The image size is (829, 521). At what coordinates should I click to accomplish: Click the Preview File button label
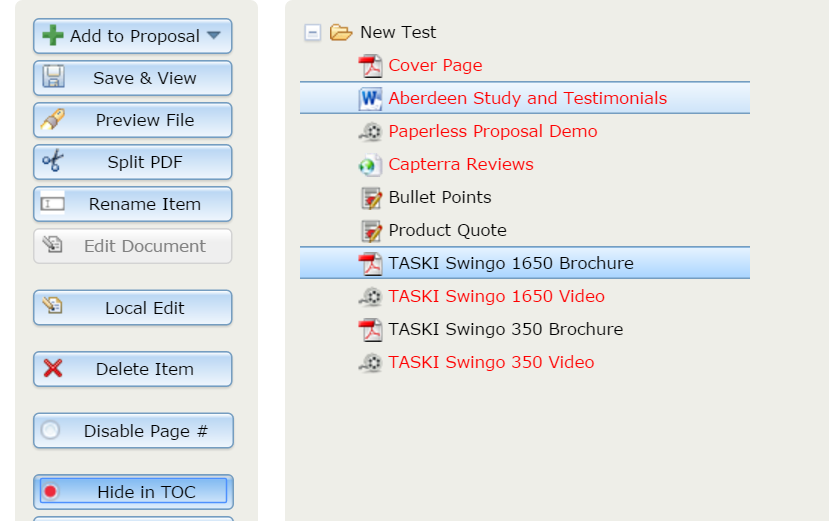(145, 120)
